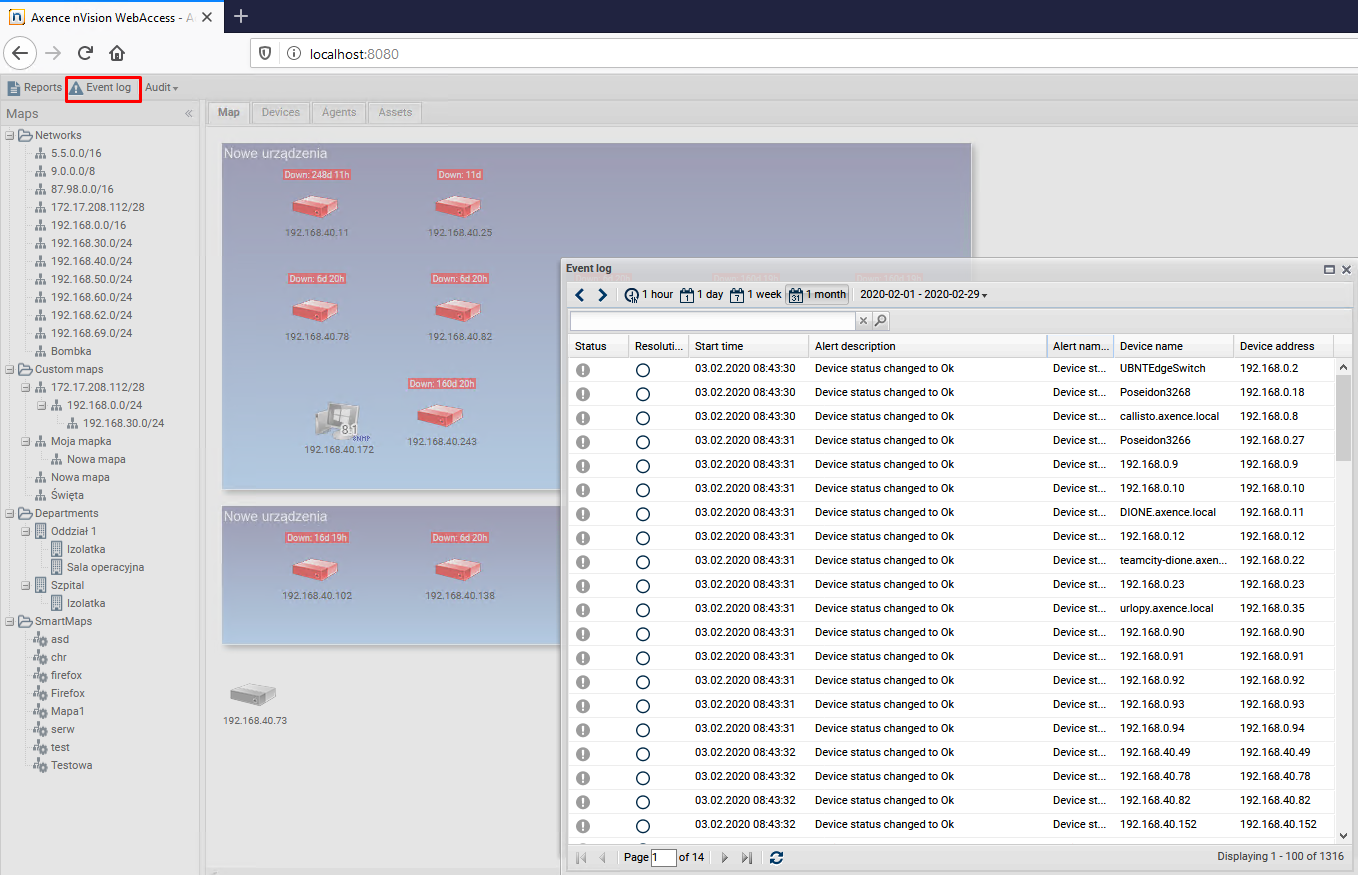Collapse the Networks tree folder
This screenshot has height=875, width=1358.
click(10, 136)
